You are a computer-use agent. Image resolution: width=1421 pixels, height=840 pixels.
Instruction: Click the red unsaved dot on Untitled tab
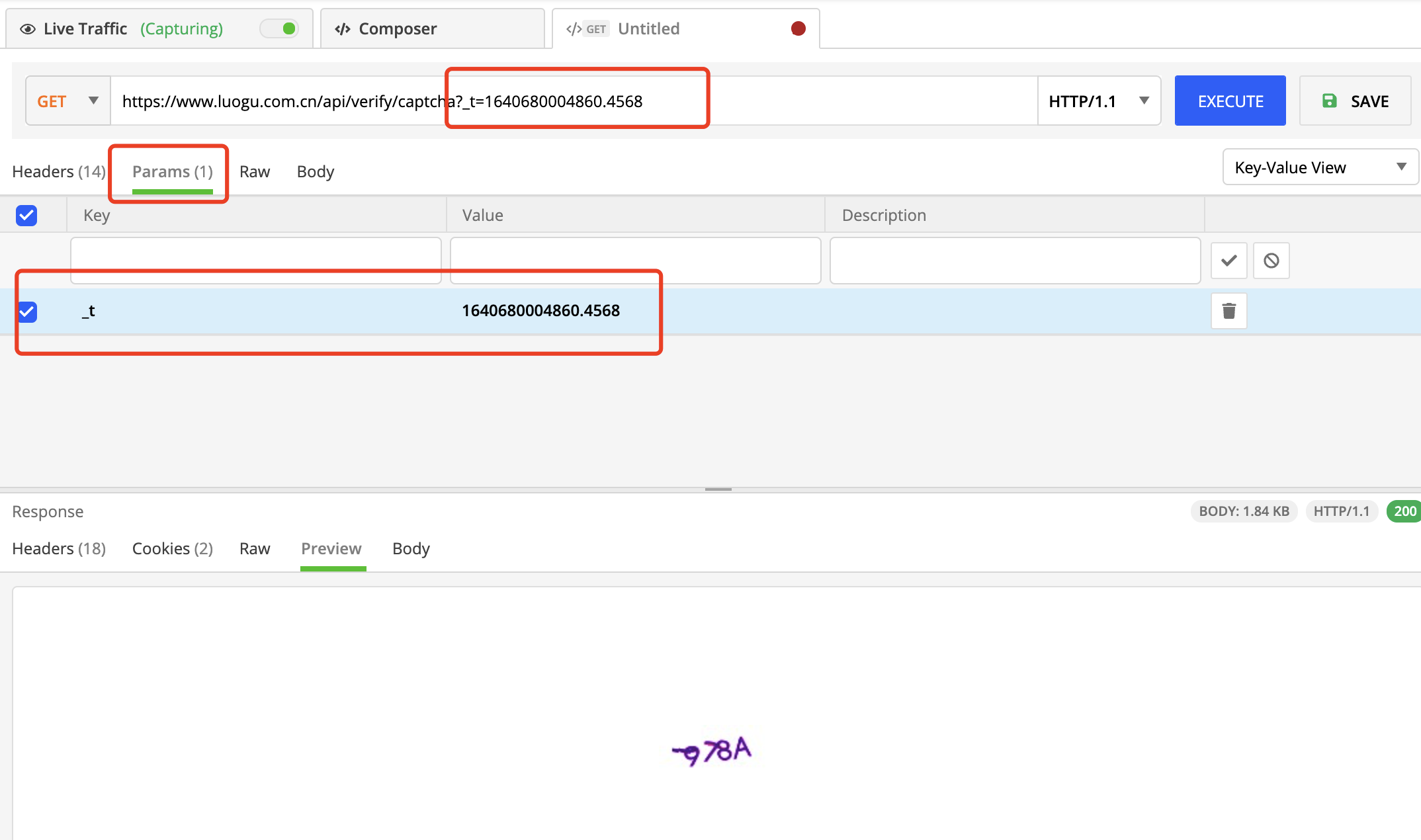tap(798, 28)
